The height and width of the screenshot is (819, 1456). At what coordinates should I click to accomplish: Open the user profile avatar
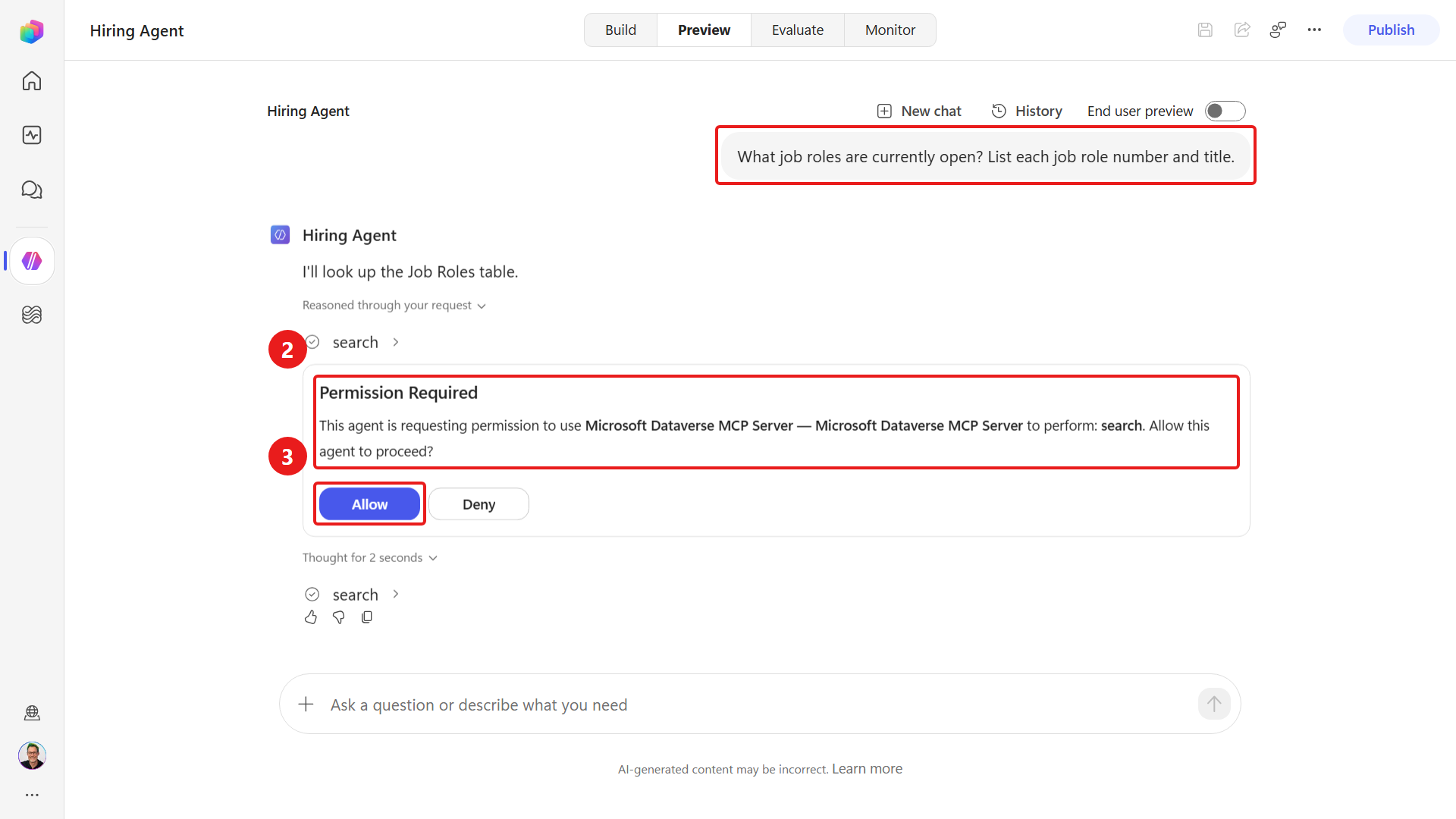32,755
